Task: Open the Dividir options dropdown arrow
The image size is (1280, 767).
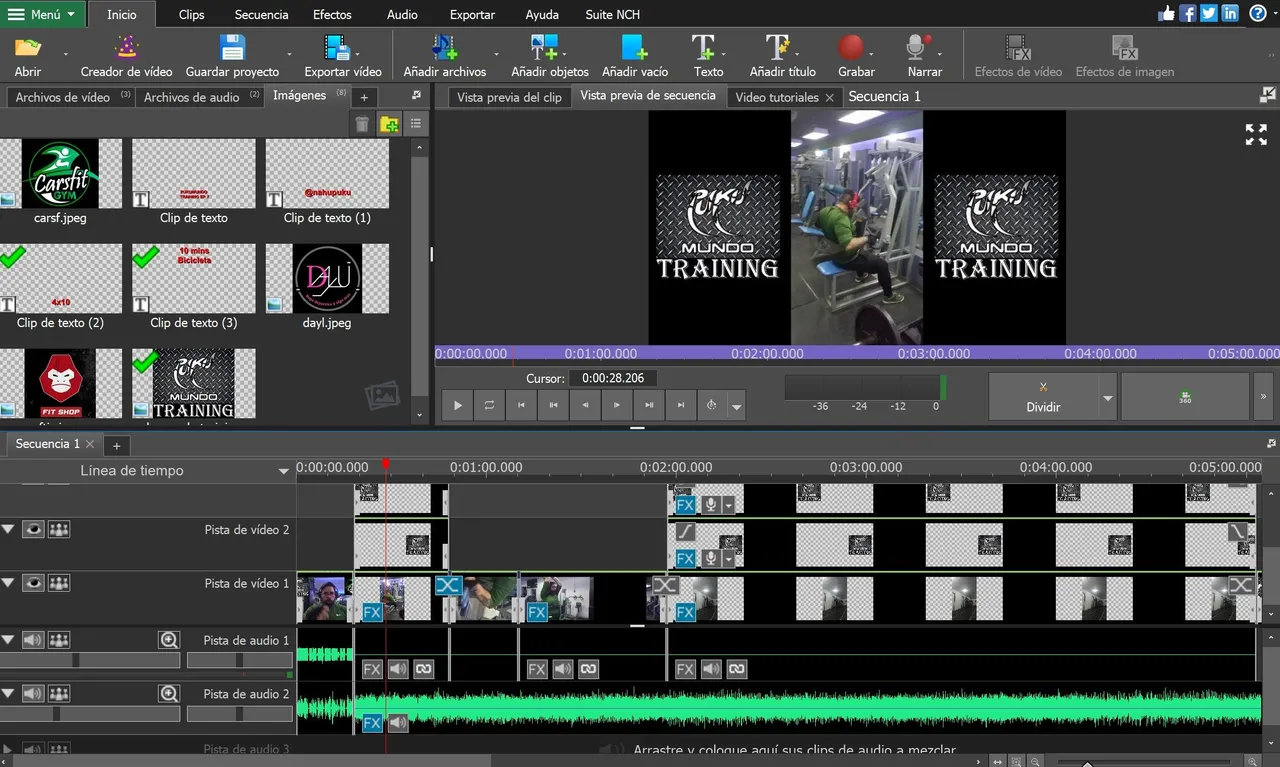Action: click(1108, 398)
